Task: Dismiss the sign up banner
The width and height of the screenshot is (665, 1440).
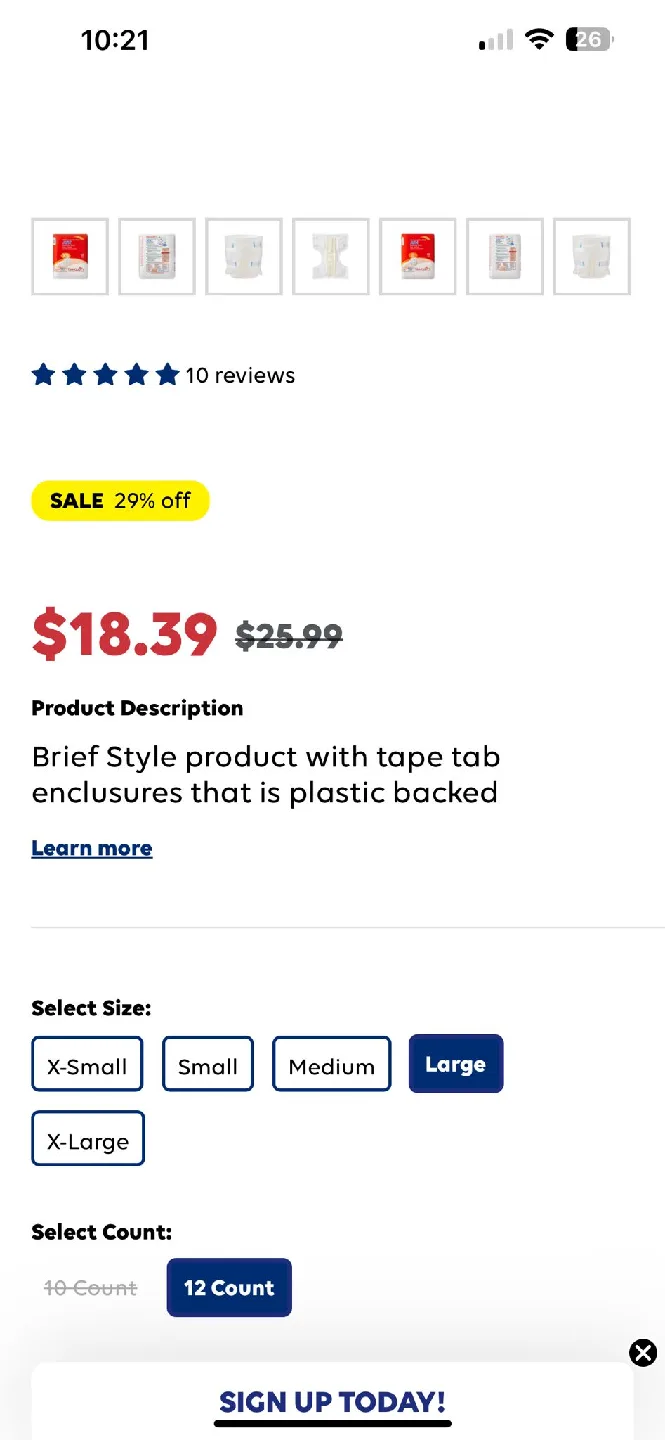Action: pos(643,1352)
